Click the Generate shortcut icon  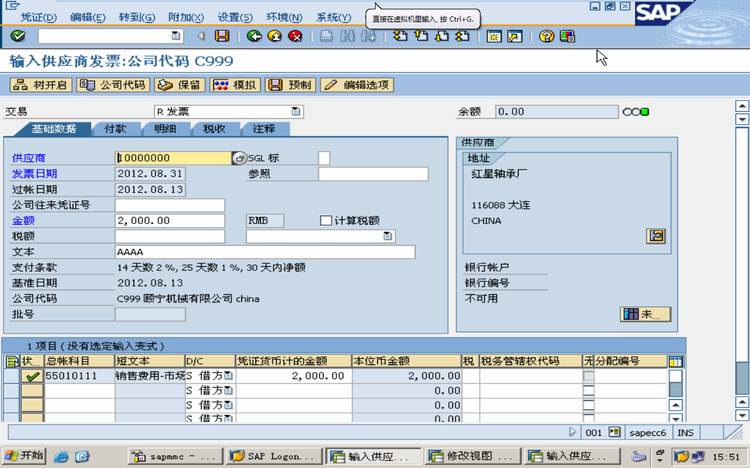(x=515, y=36)
